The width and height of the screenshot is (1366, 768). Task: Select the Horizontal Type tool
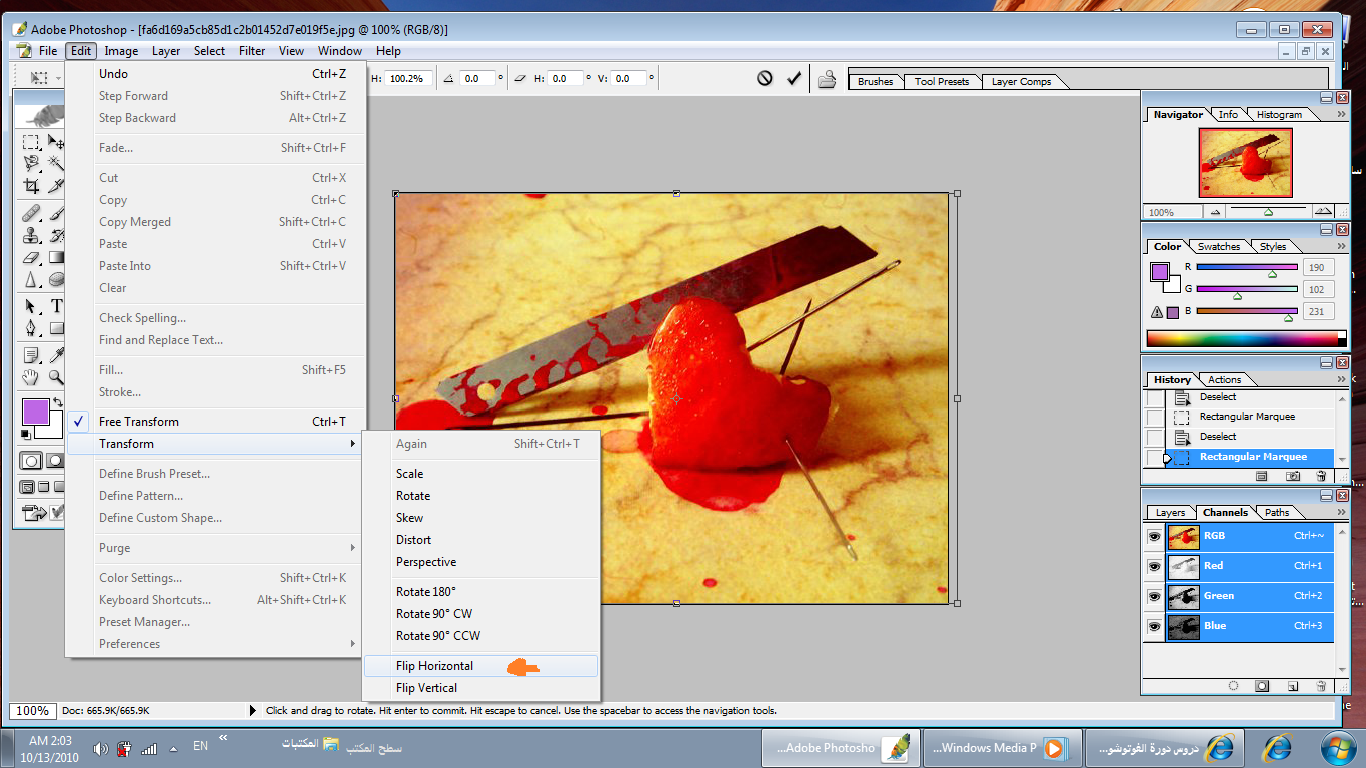pyautogui.click(x=56, y=306)
